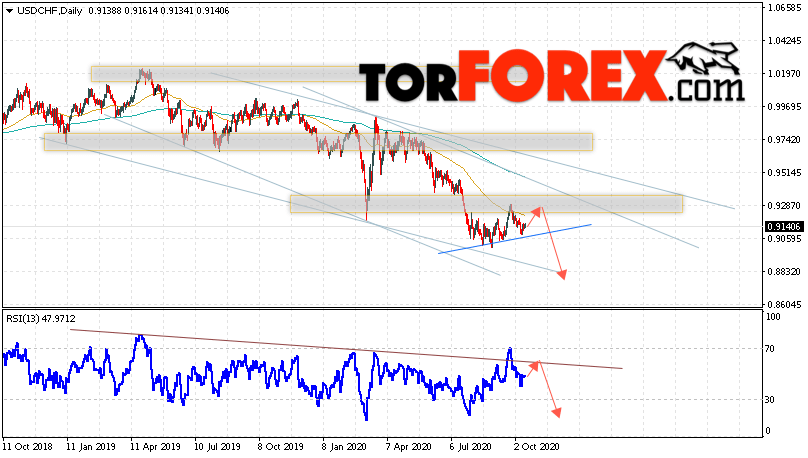The height and width of the screenshot is (458, 808).
Task: Click the RSI scale value 100
Action: coord(773,317)
